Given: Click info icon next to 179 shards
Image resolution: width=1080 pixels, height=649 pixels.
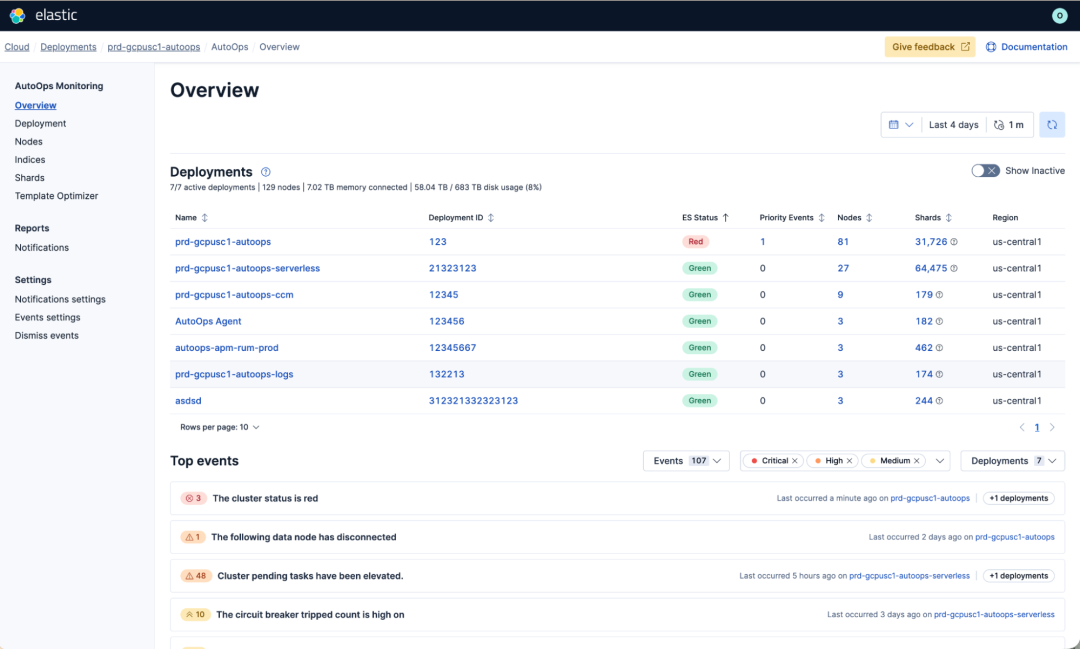Looking at the screenshot, I should click(x=939, y=295).
